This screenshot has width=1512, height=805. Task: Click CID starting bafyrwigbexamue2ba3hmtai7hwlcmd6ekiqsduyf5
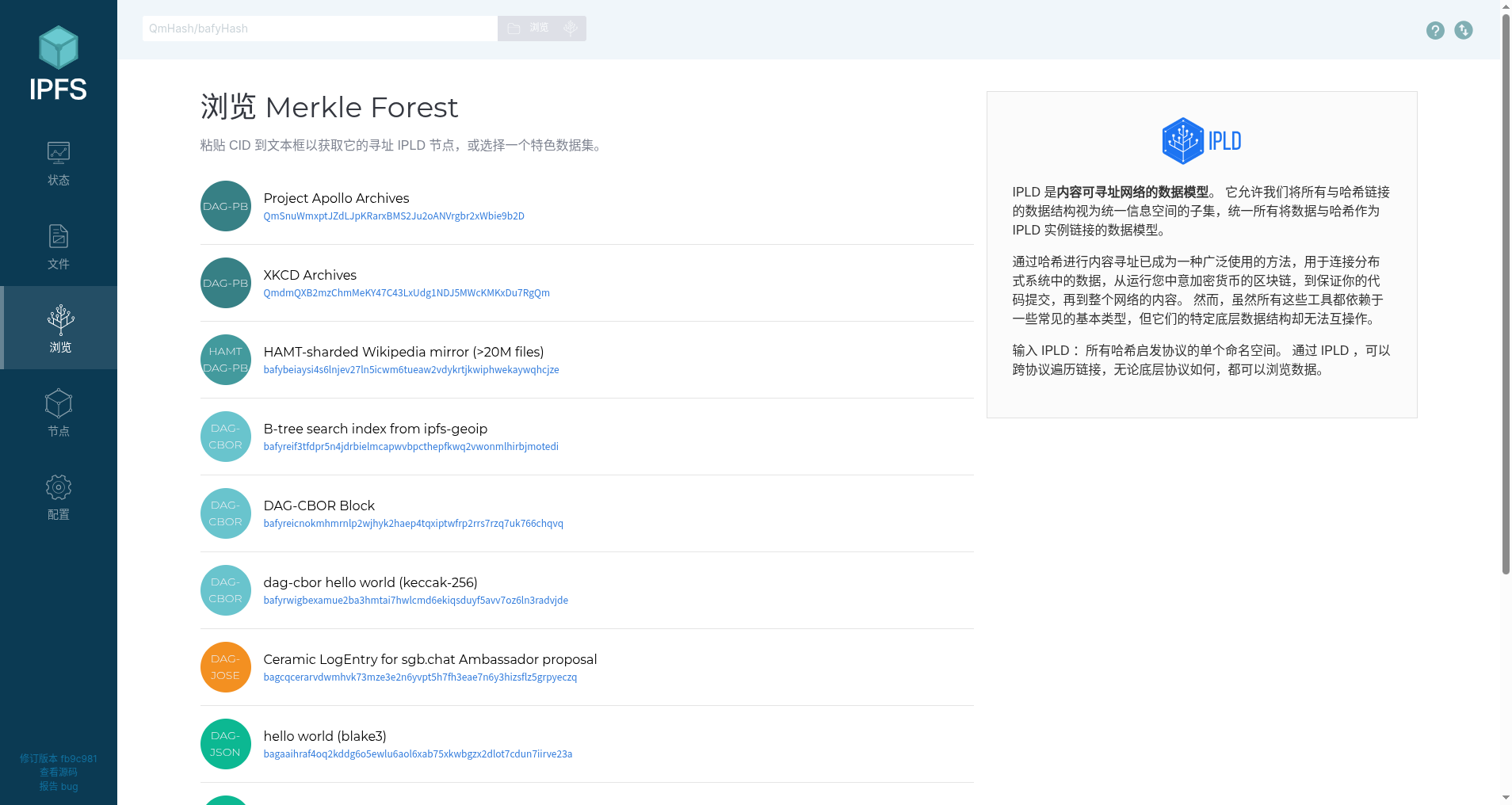pos(415,601)
